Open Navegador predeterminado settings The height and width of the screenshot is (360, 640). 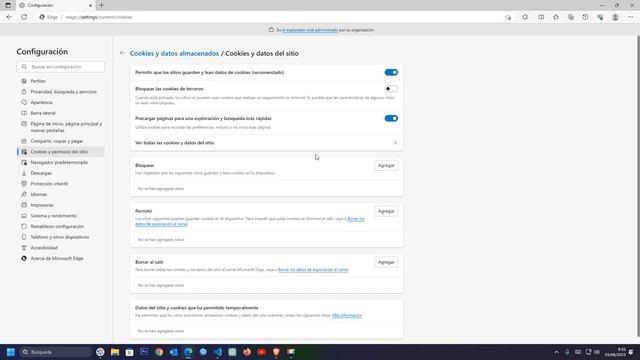(x=60, y=162)
